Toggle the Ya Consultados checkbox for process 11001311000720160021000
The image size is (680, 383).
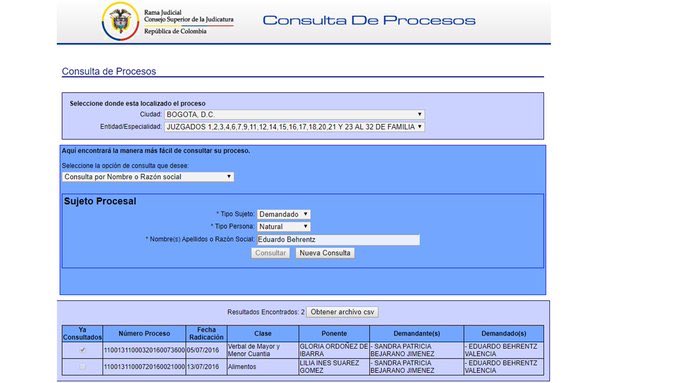click(x=82, y=367)
